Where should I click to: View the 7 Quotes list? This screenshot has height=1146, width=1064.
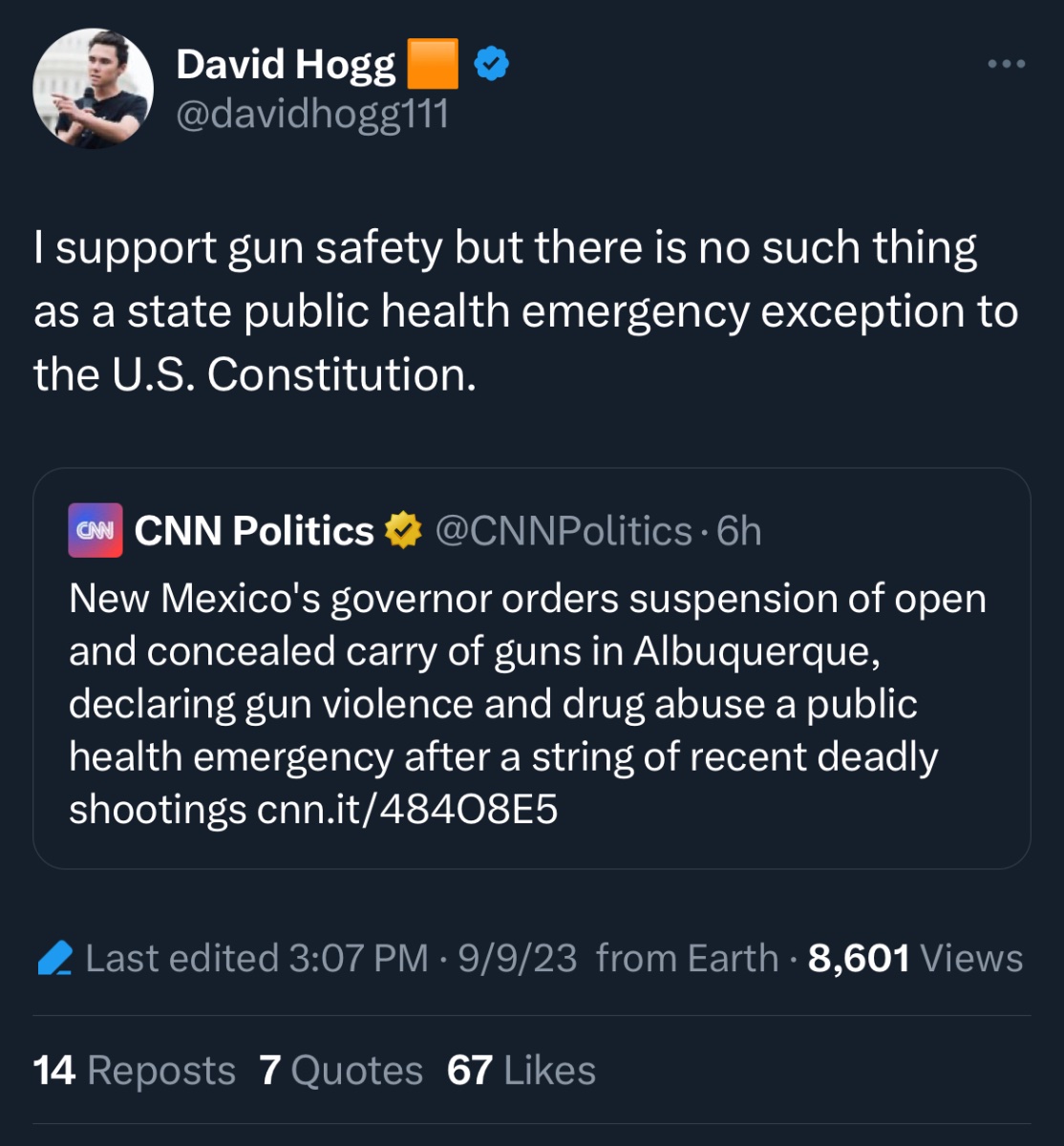point(341,1071)
